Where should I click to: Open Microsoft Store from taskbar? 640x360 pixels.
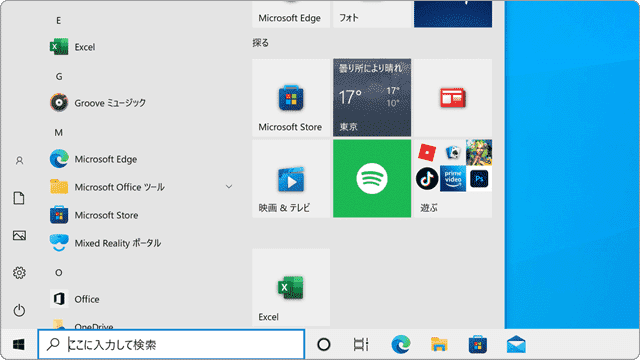click(478, 344)
